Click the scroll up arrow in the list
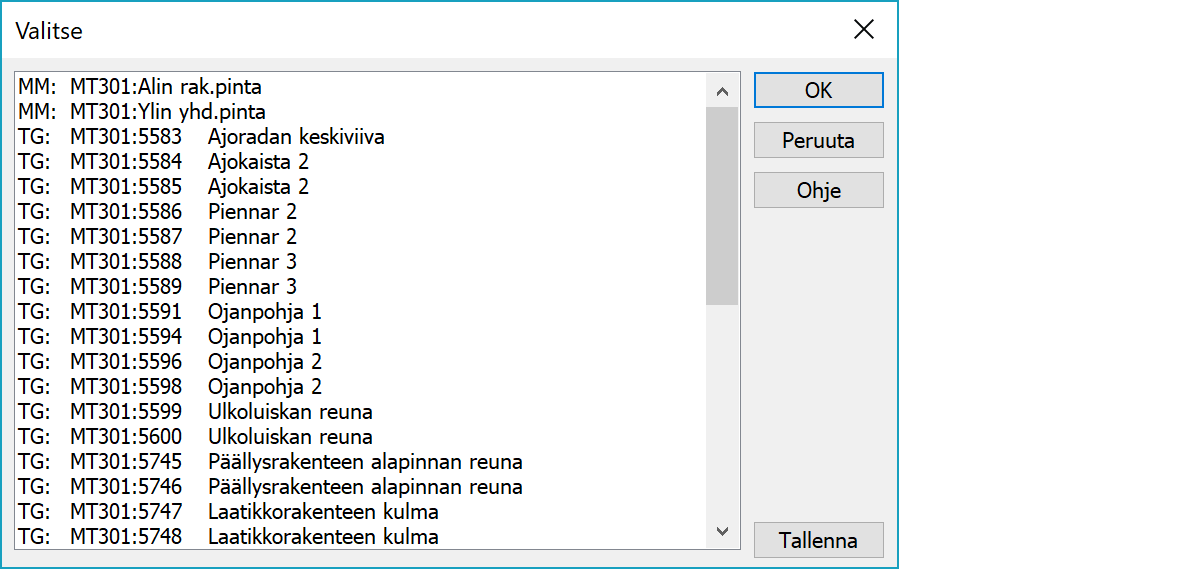1200x569 pixels. (x=722, y=91)
